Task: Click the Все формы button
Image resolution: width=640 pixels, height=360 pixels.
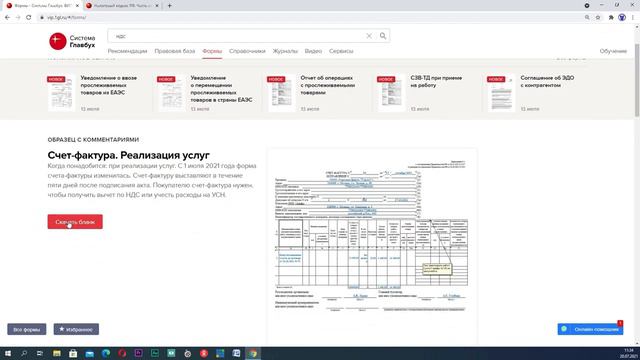Action: tap(27, 329)
